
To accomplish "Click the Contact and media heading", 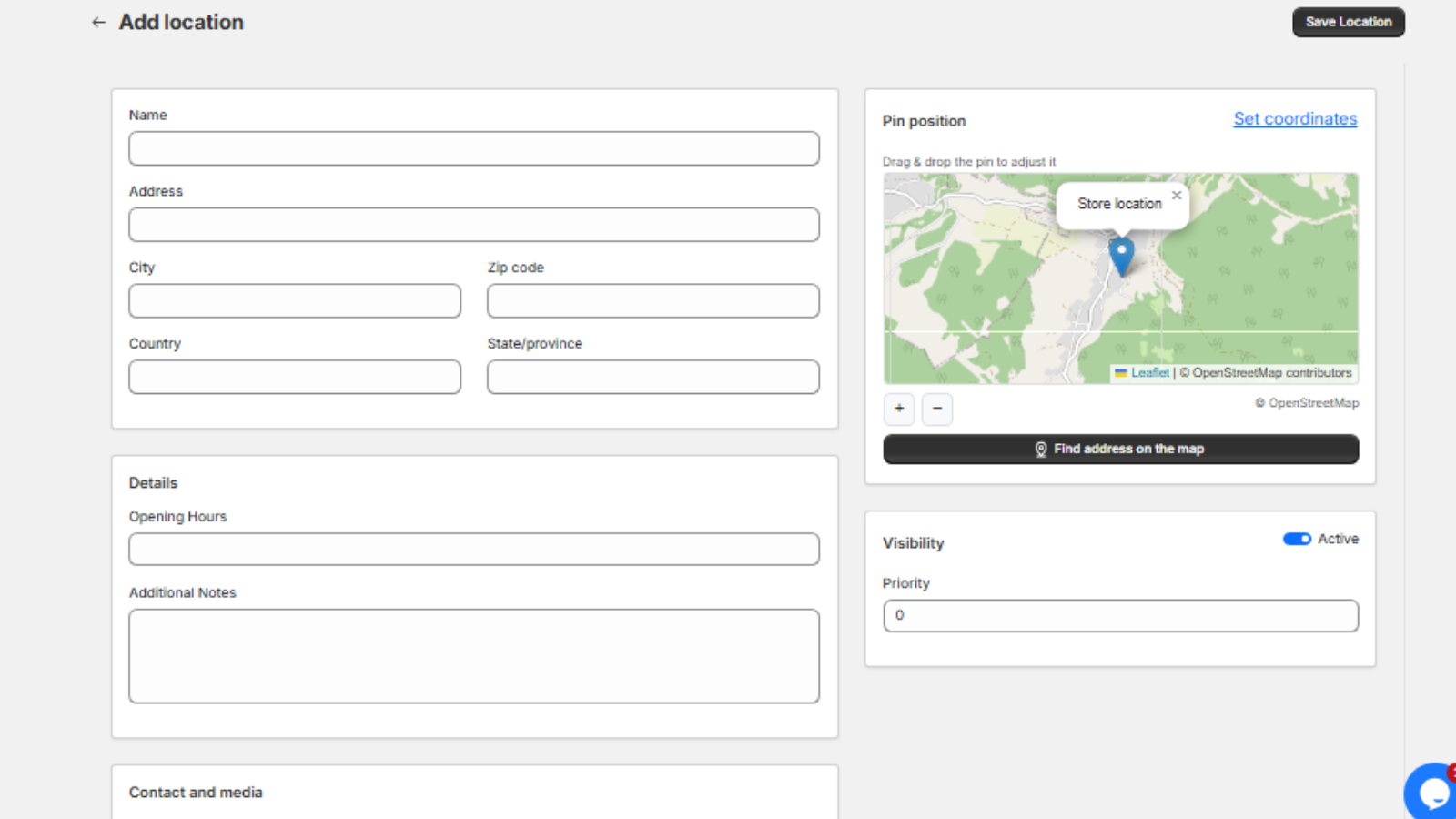I will click(x=196, y=793).
